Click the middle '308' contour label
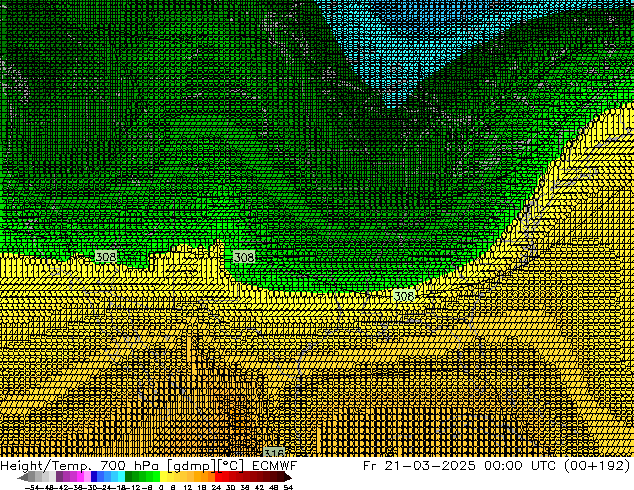The height and width of the screenshot is (490, 634). (244, 257)
